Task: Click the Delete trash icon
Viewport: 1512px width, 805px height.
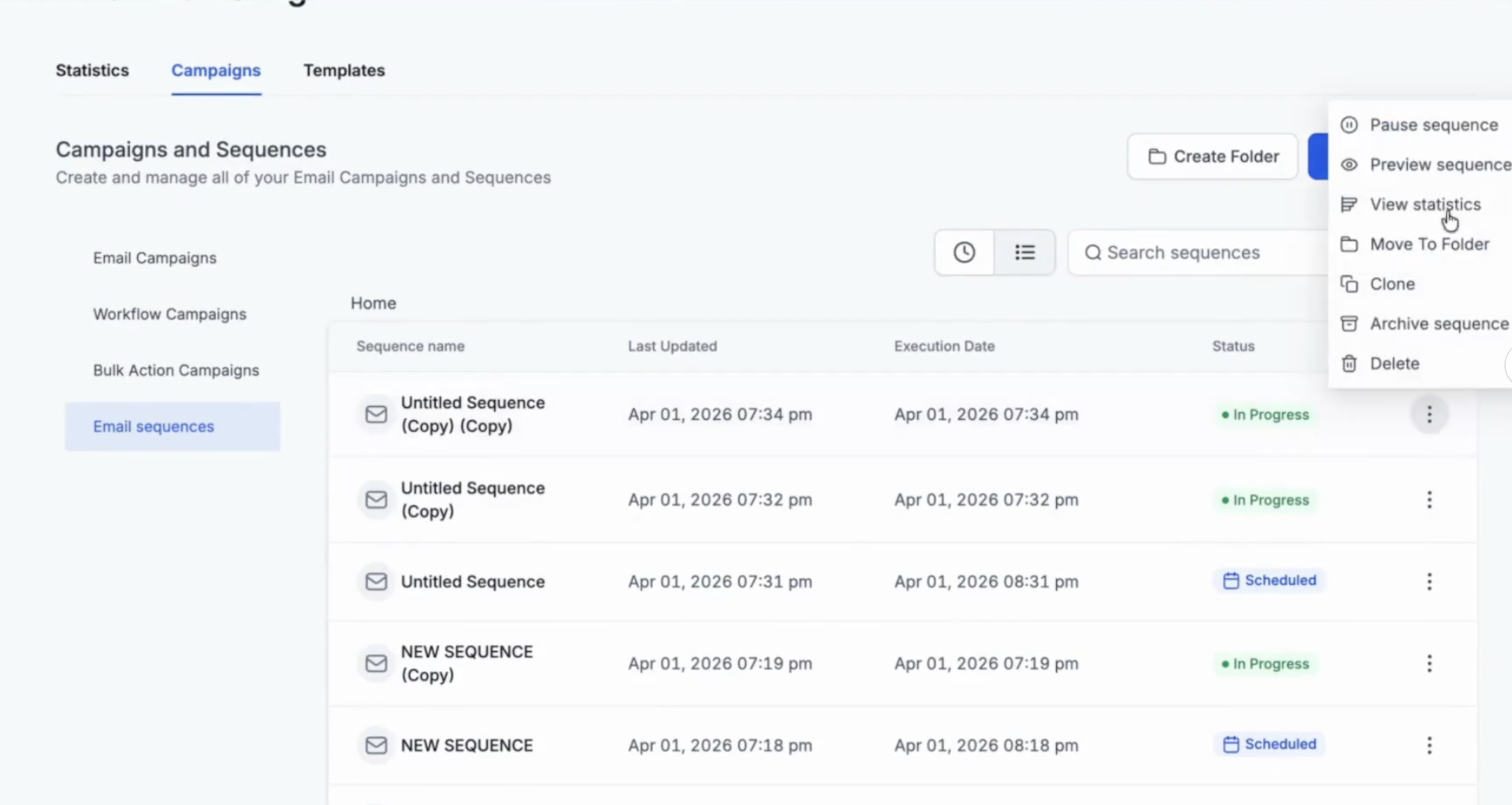Action: pos(1349,364)
